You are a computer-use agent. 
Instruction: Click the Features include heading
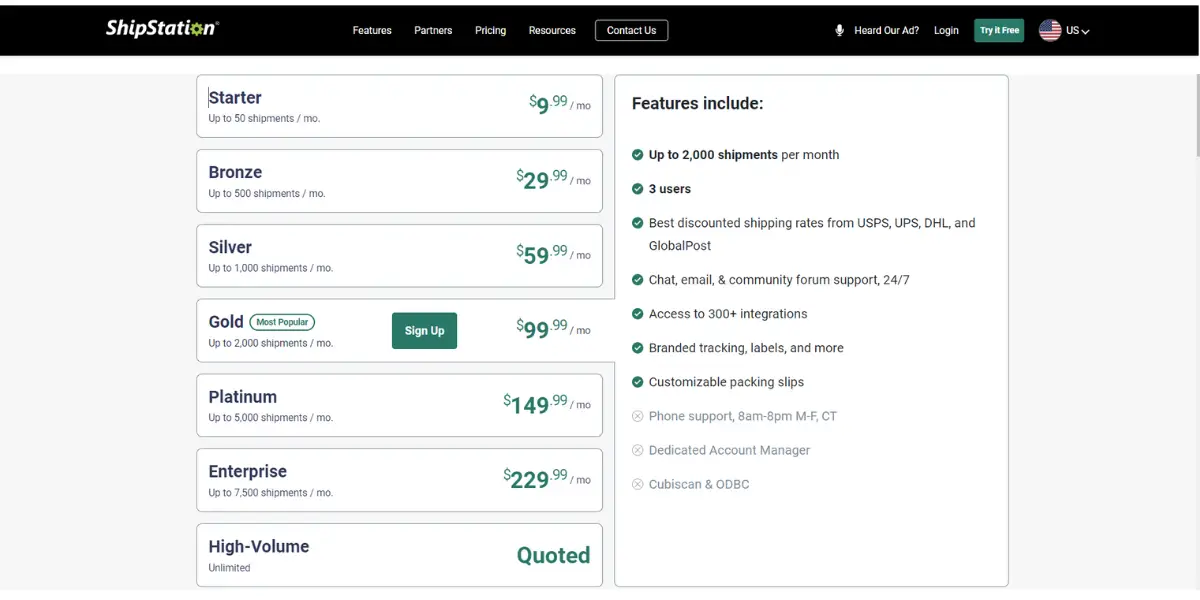tap(697, 103)
